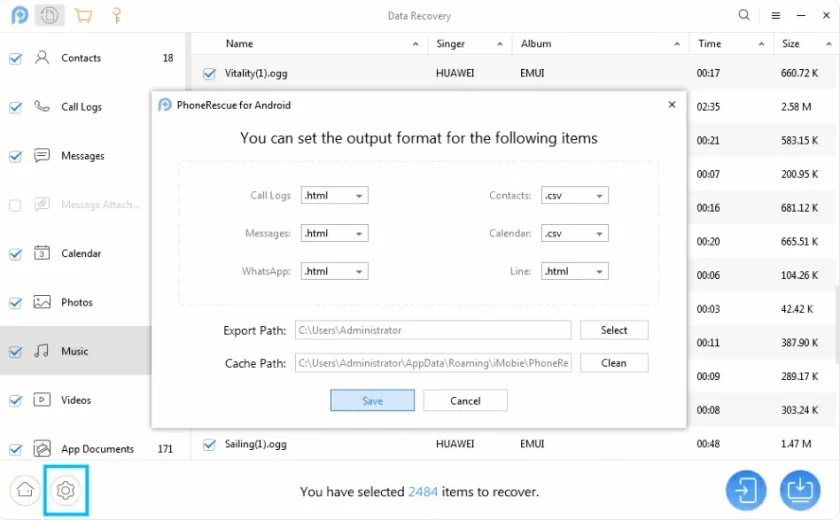Open Contacts format dropdown
The width and height of the screenshot is (840, 520).
pos(575,195)
